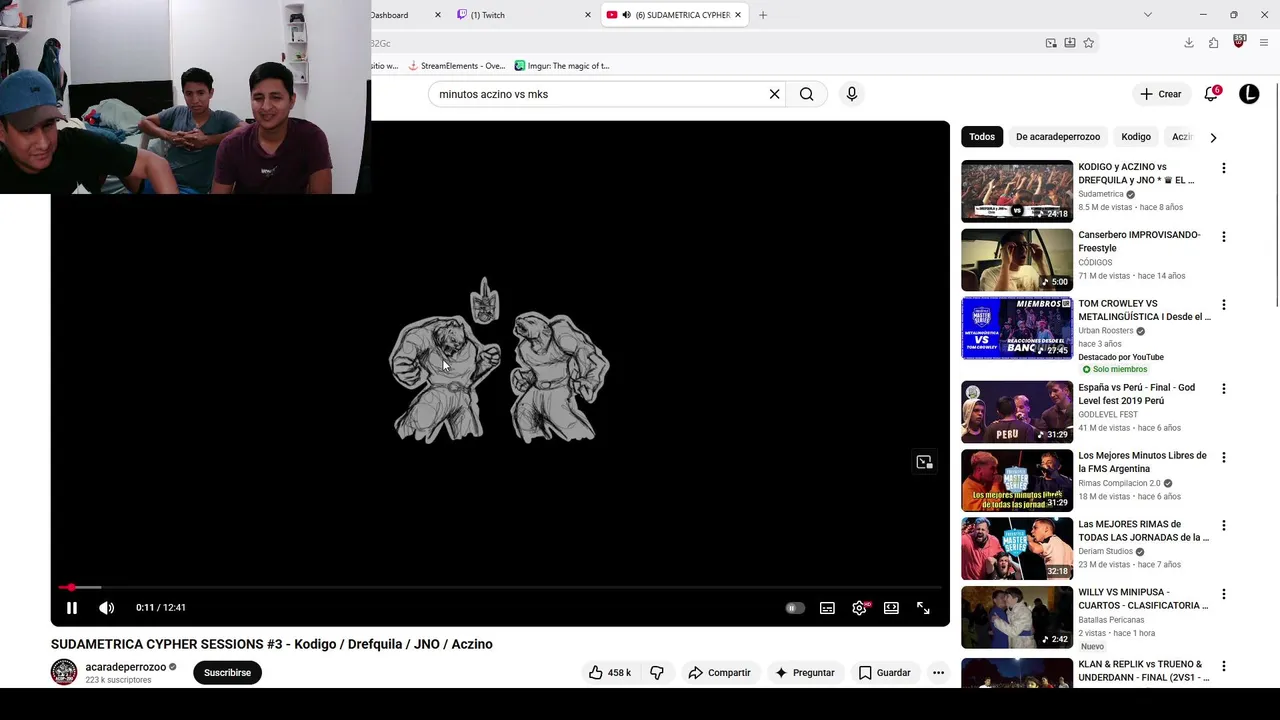
Task: Open options for KODIGO y ACZINO video
Action: click(1223, 168)
